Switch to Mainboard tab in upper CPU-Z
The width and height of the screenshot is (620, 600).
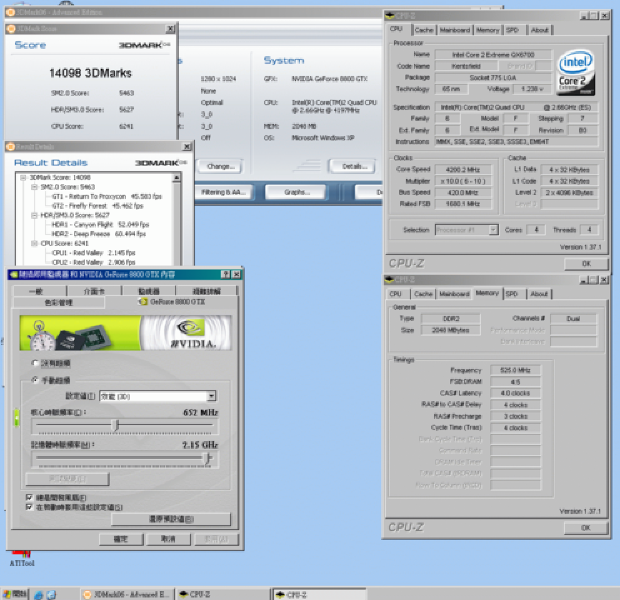pyautogui.click(x=455, y=30)
